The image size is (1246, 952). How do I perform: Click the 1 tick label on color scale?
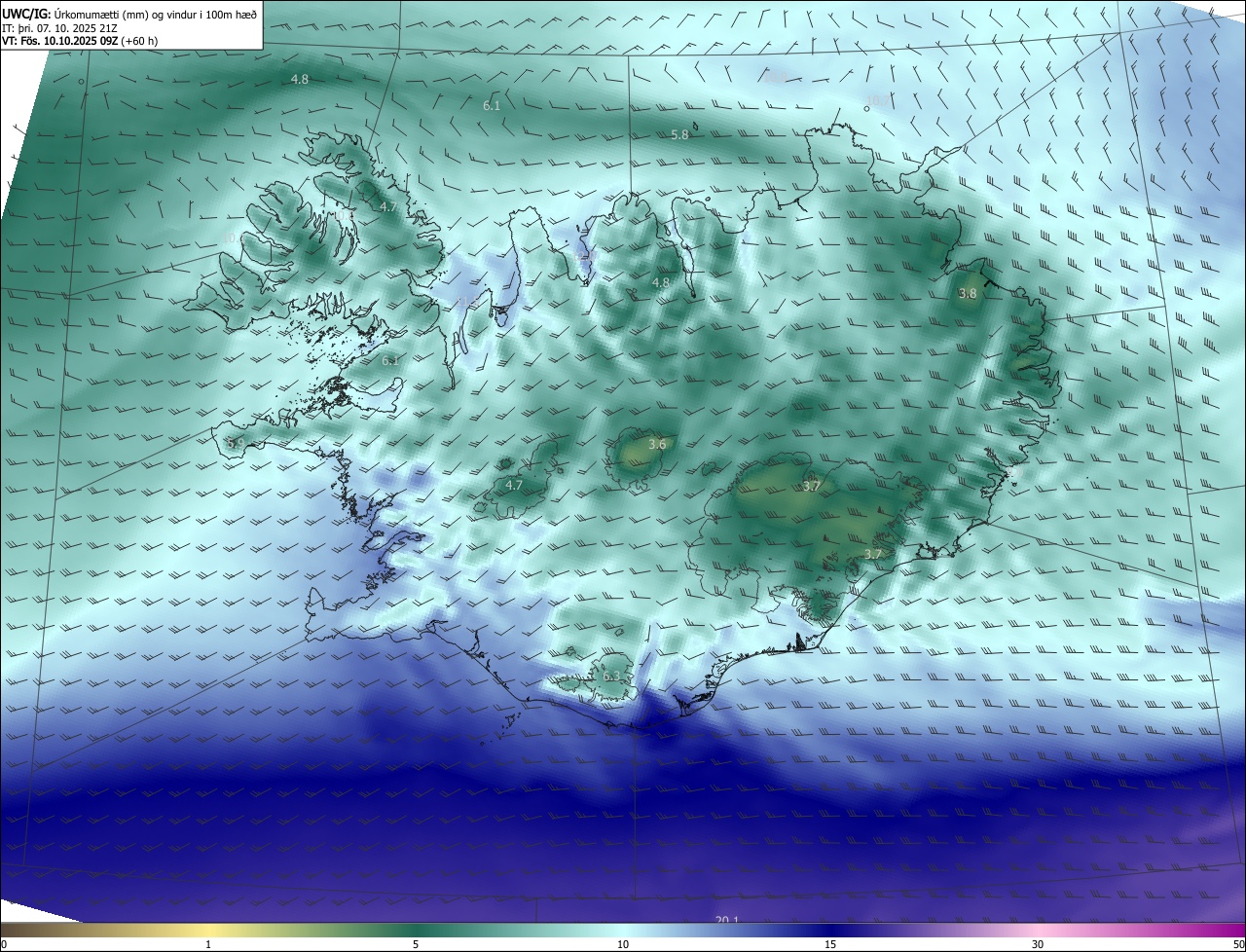[x=208, y=944]
